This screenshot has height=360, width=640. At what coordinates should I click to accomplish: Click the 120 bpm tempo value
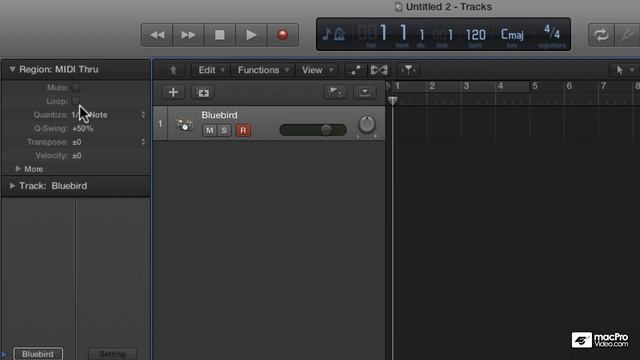[476, 35]
